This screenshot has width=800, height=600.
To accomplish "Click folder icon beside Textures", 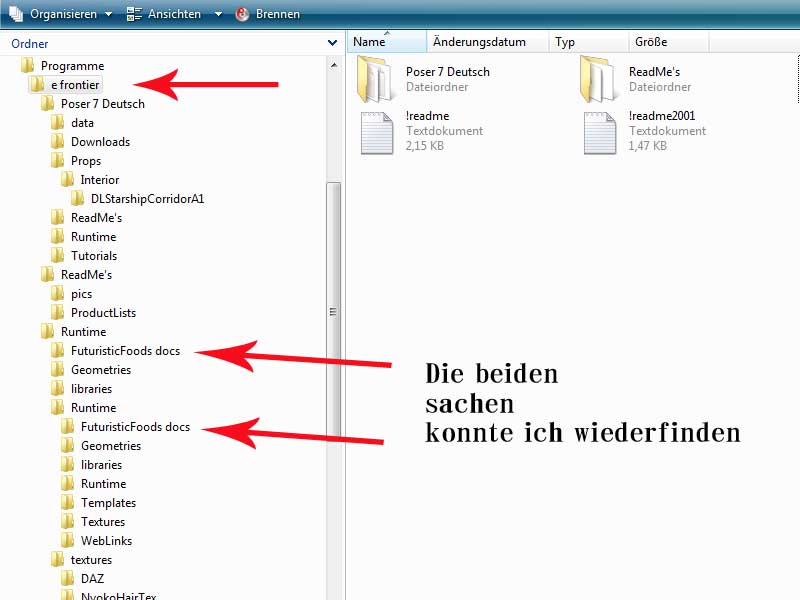I will point(67,521).
